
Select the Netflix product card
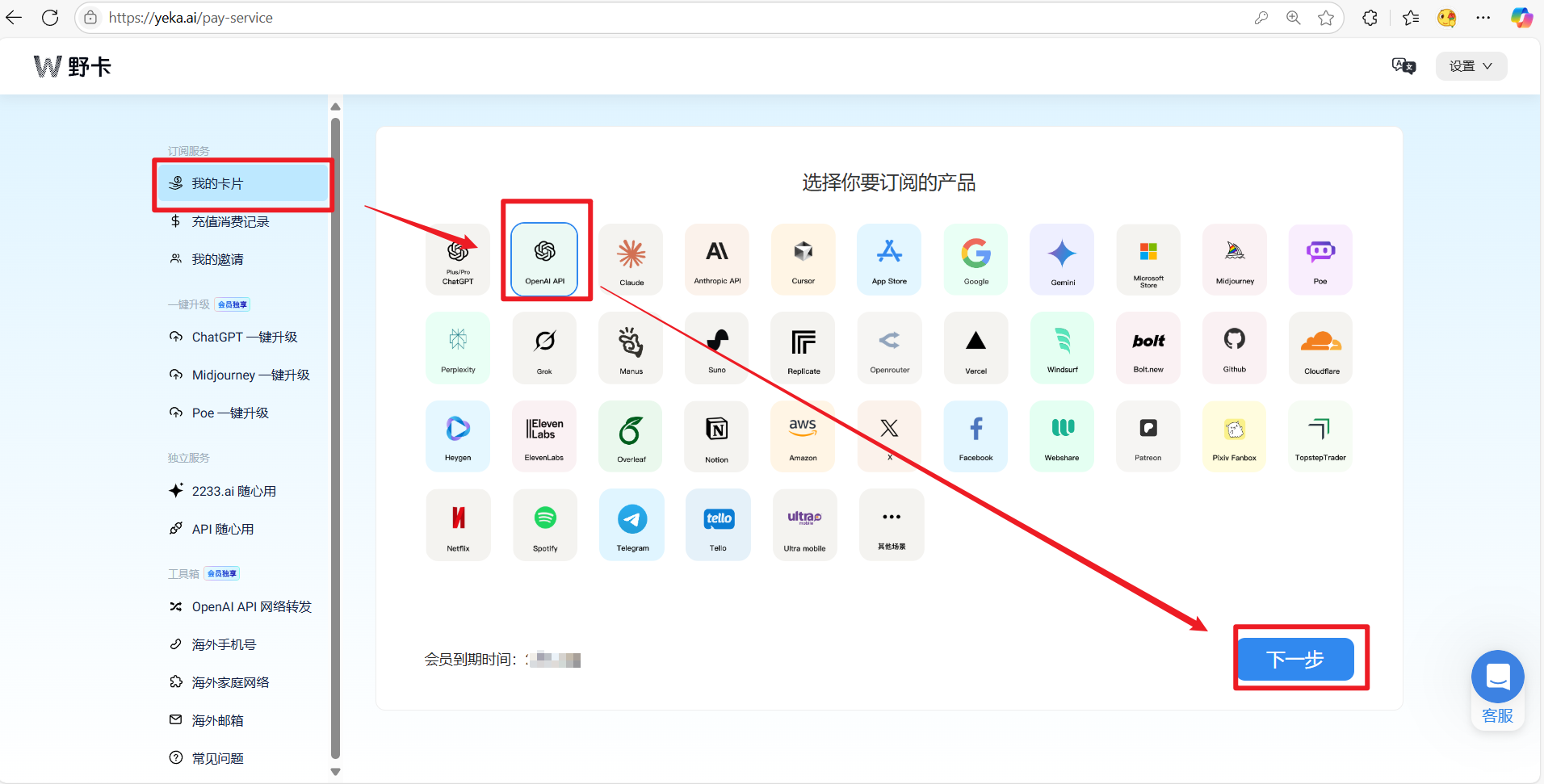point(458,525)
